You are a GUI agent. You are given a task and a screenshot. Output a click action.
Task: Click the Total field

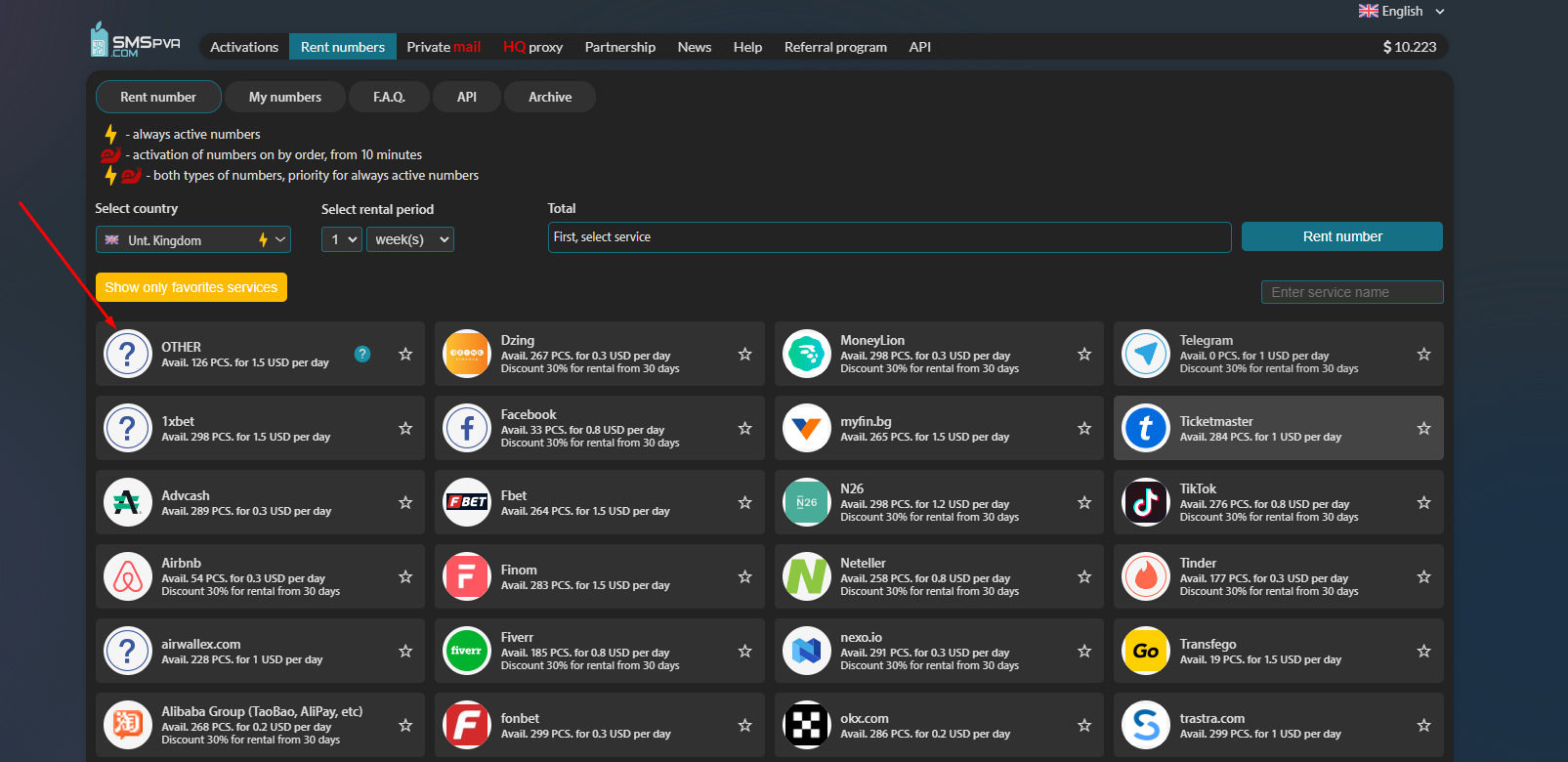tap(889, 237)
